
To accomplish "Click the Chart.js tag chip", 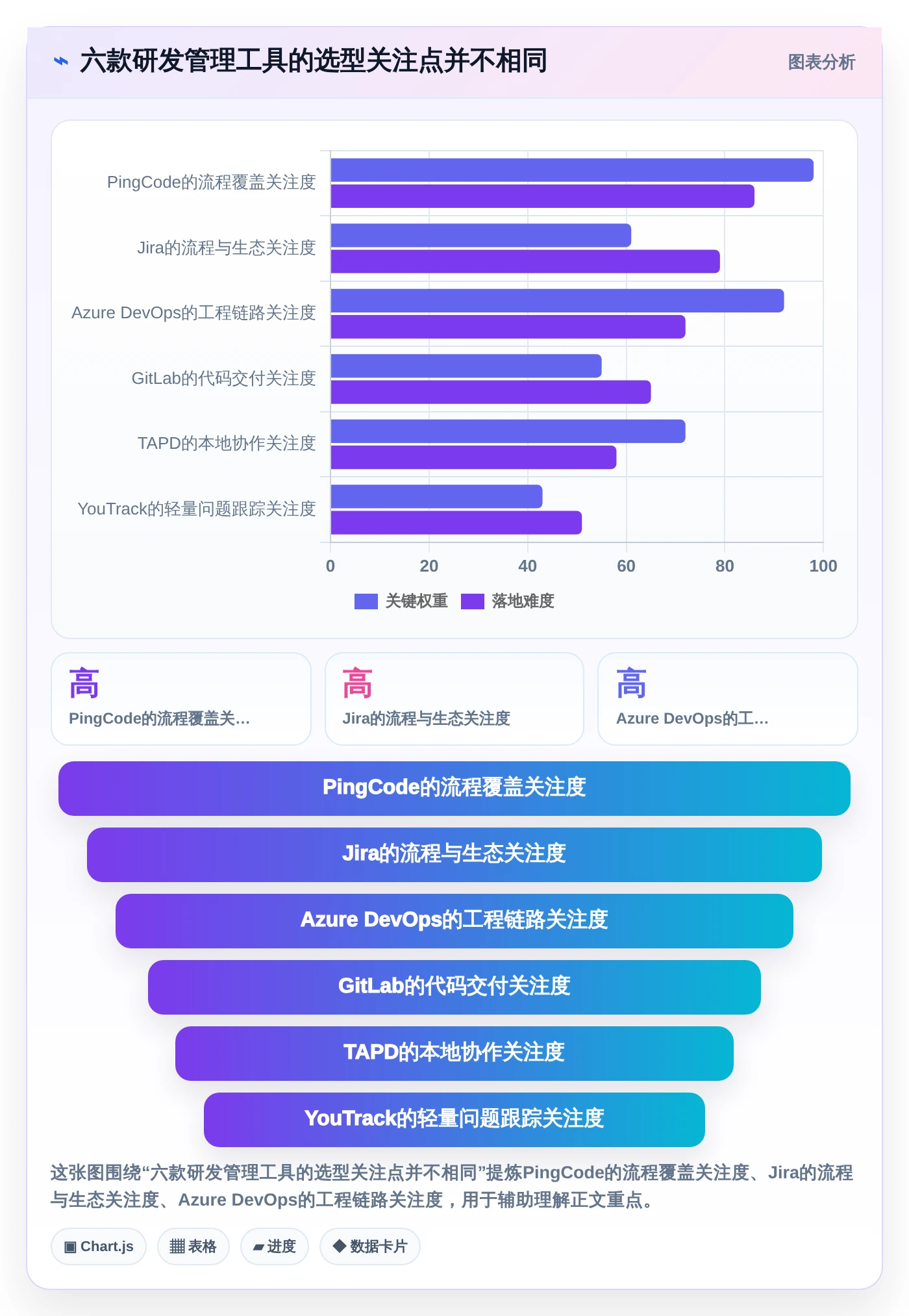I will pyautogui.click(x=99, y=1246).
